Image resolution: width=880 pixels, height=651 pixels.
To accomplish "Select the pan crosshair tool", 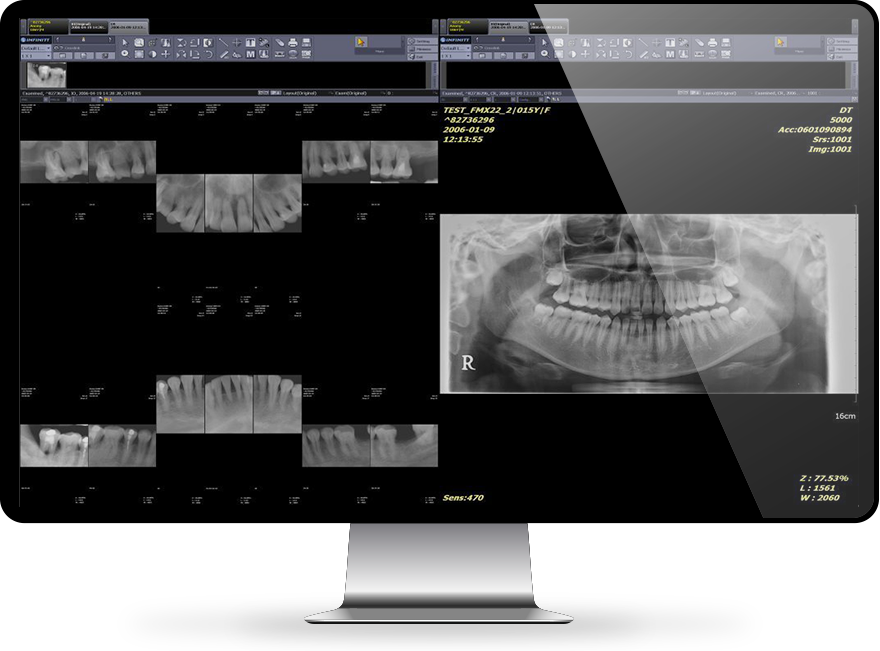I will 237,43.
